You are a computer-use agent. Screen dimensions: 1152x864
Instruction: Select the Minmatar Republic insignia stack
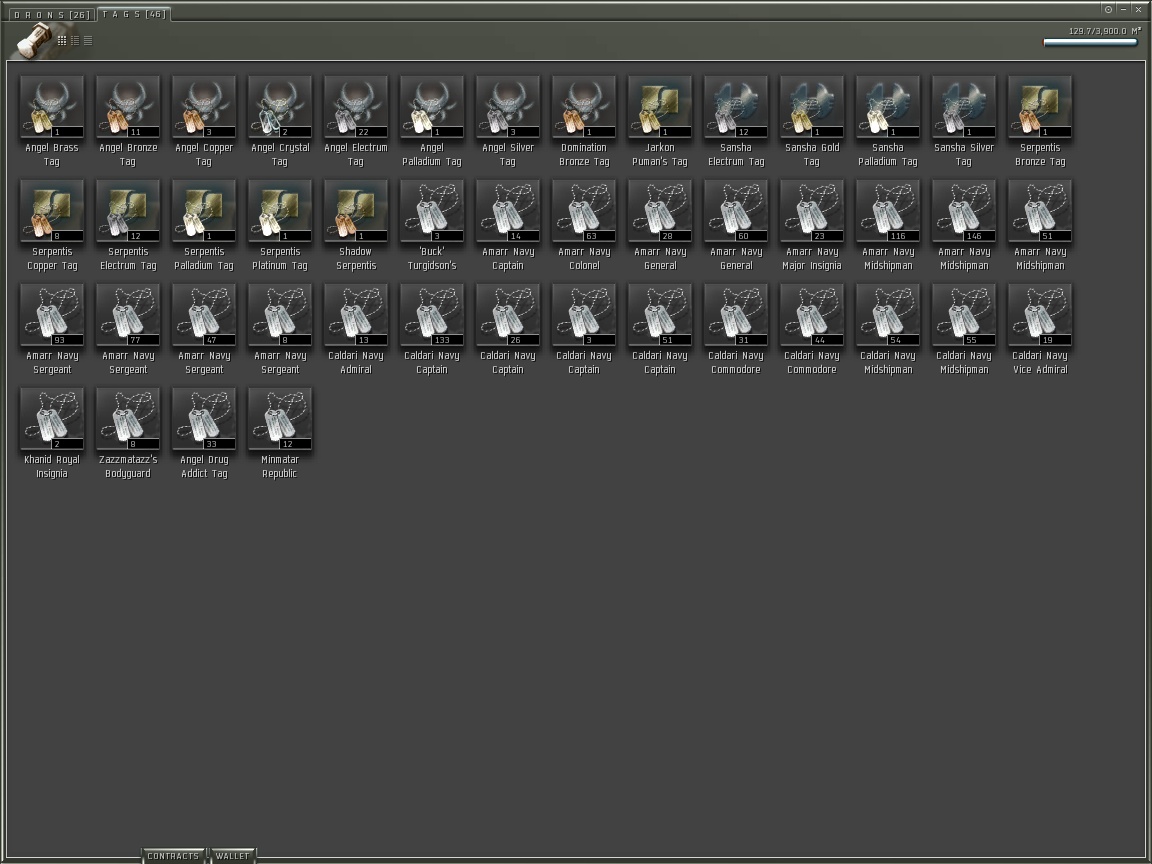coord(280,420)
